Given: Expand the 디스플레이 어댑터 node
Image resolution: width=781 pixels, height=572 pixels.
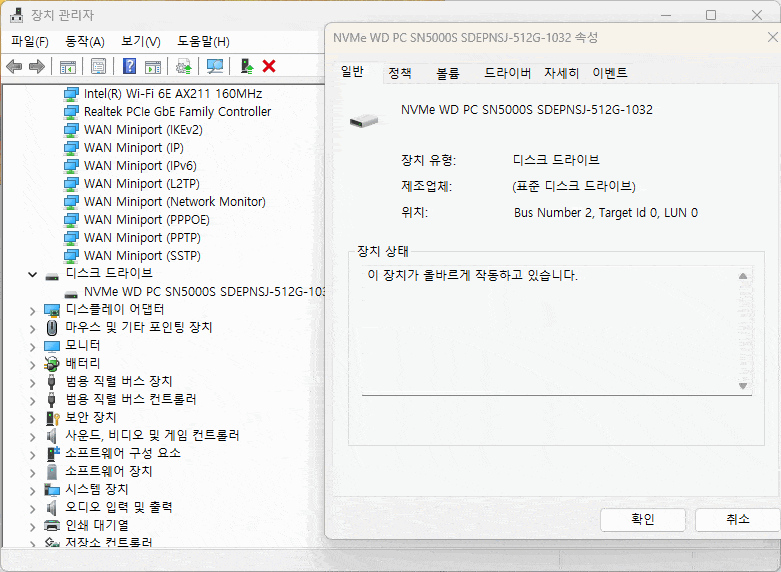Looking at the screenshot, I should pos(33,310).
